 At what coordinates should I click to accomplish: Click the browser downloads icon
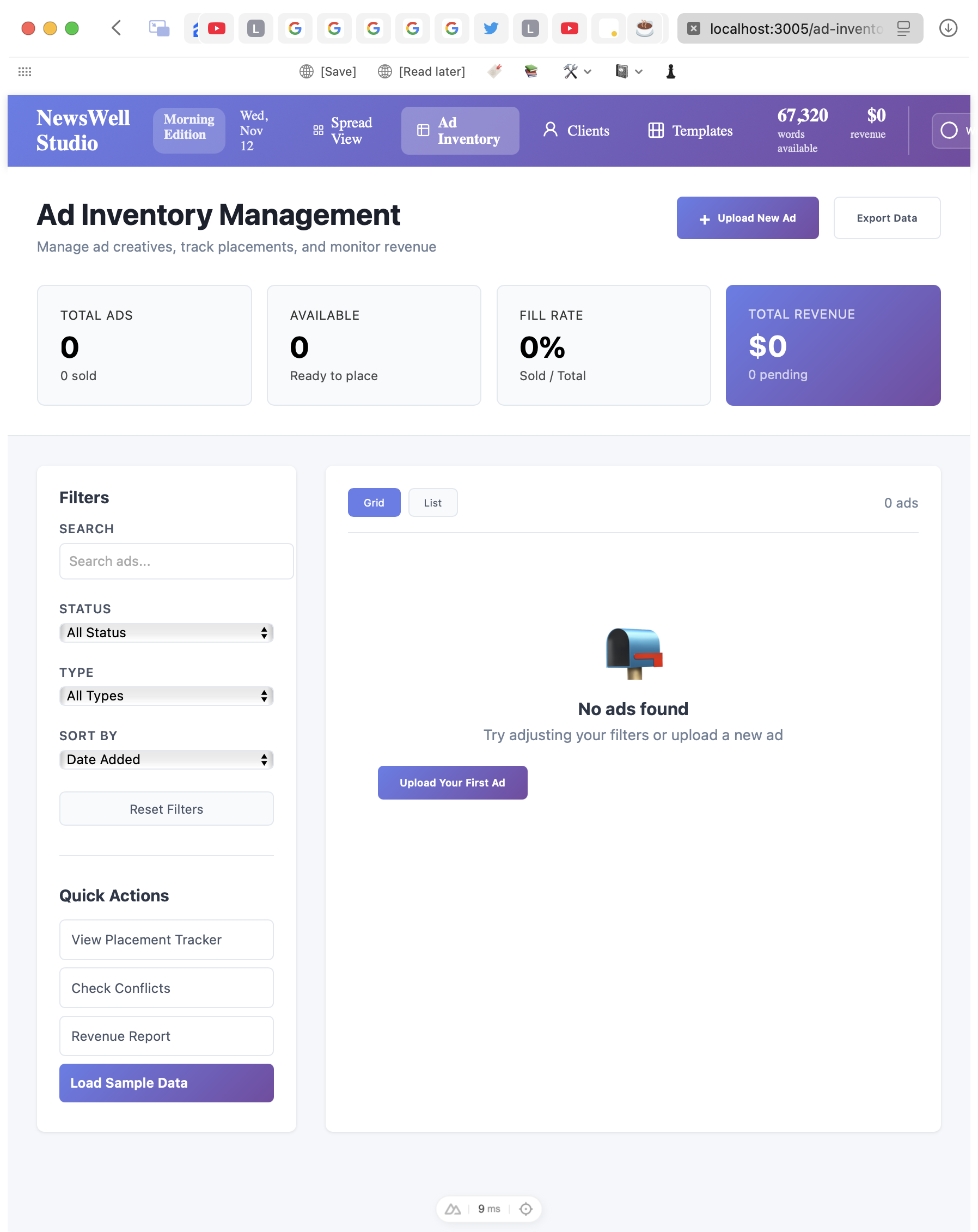coord(948,28)
